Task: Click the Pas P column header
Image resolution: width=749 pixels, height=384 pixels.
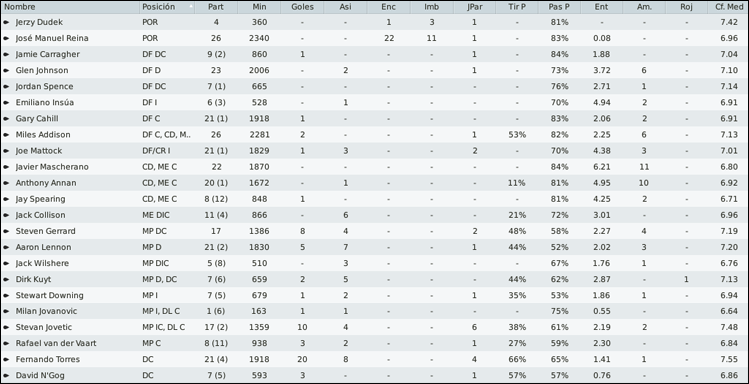Action: click(x=559, y=7)
